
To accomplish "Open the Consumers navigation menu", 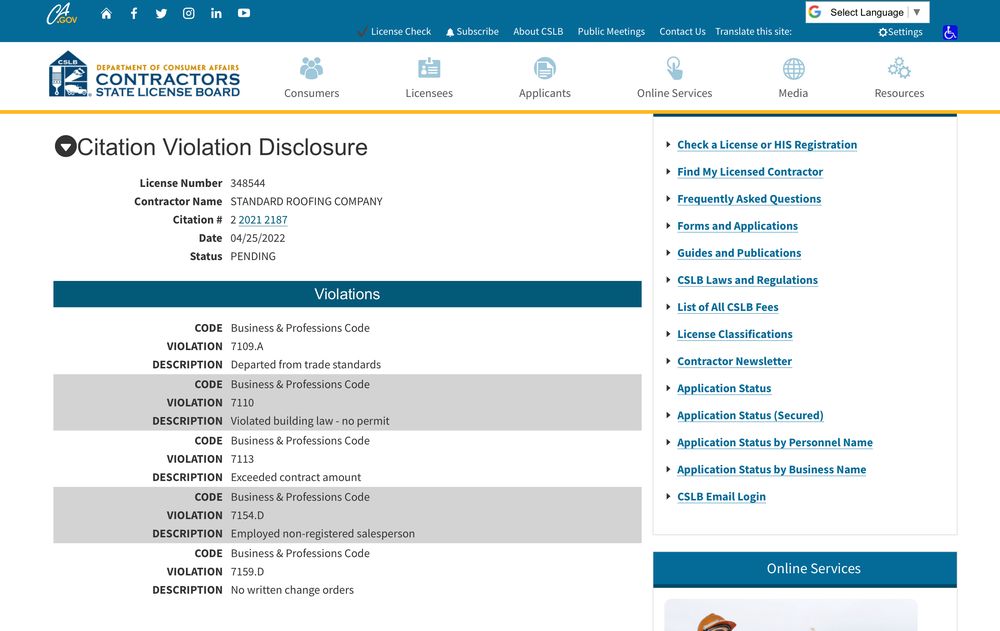I will pos(311,78).
